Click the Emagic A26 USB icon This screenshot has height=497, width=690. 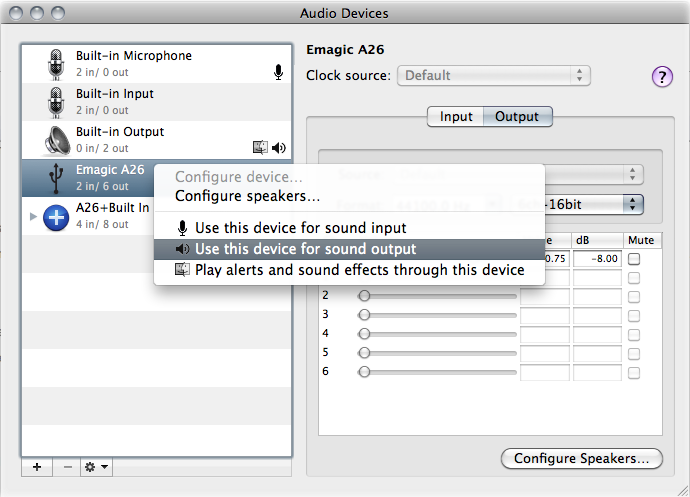(56, 178)
